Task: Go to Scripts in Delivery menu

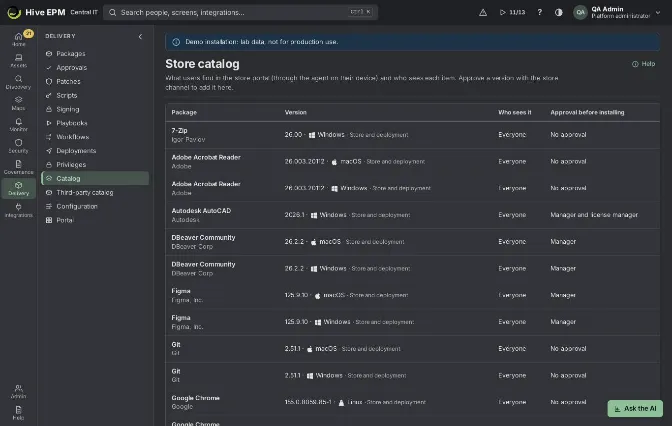Action: [x=95, y=95]
